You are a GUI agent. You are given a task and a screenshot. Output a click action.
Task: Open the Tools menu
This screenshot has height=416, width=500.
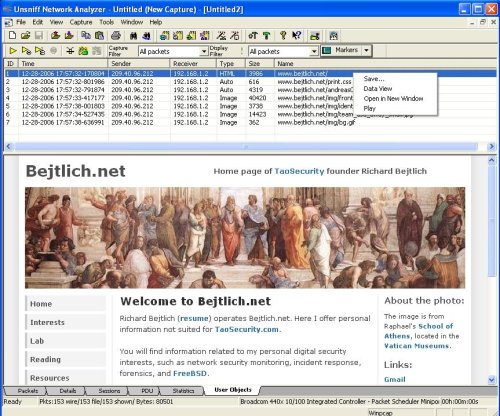pyautogui.click(x=107, y=22)
